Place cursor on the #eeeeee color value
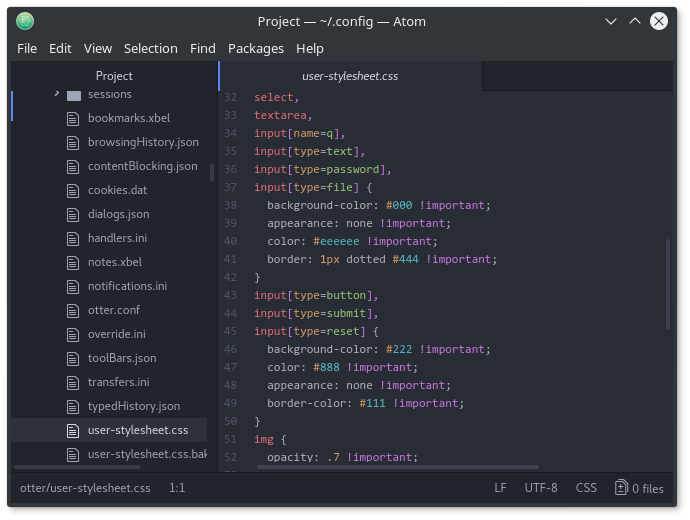The width and height of the screenshot is (690, 520). pos(336,241)
